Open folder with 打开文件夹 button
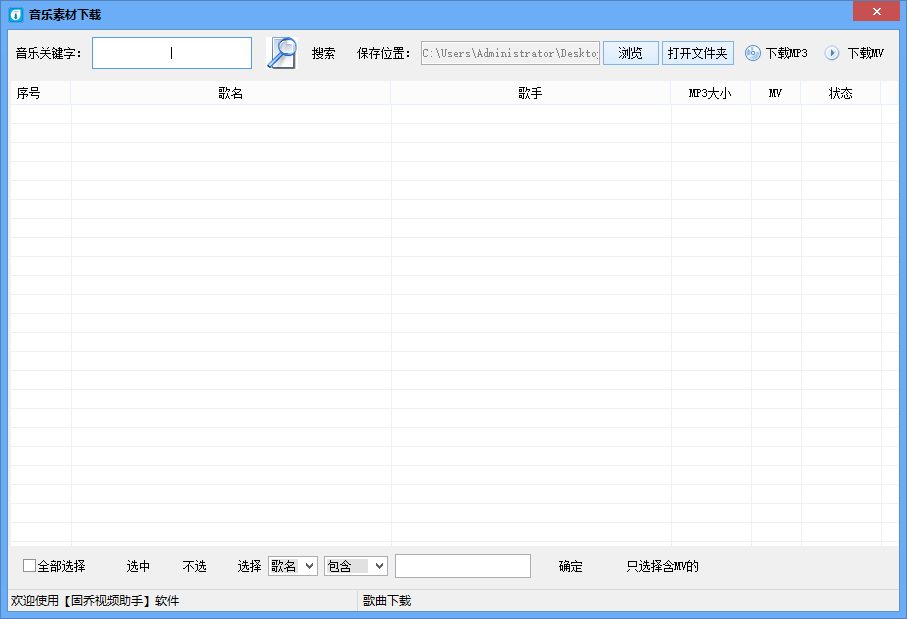Viewport: 907px width, 619px height. [697, 52]
